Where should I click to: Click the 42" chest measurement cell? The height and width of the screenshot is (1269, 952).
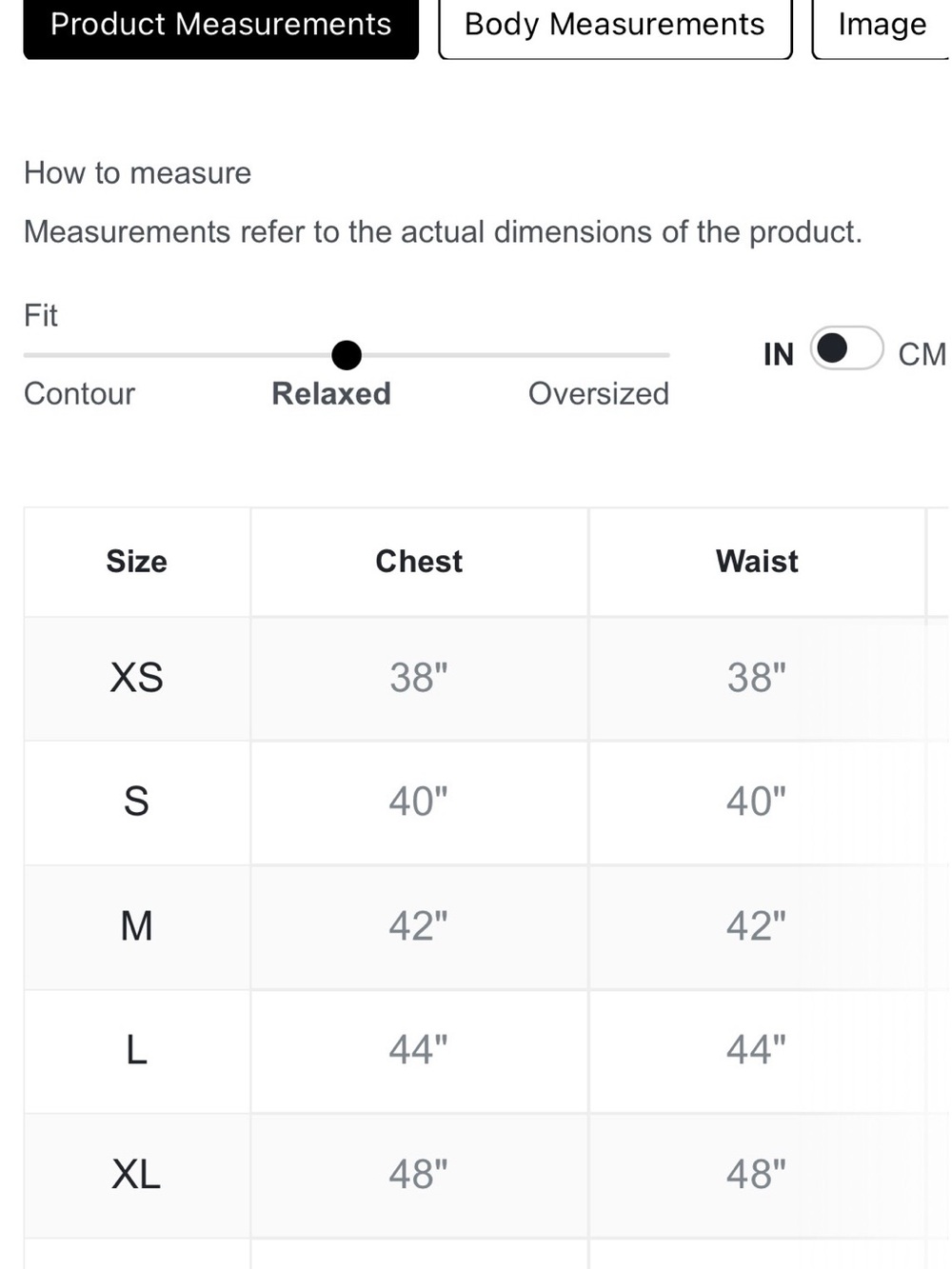419,926
